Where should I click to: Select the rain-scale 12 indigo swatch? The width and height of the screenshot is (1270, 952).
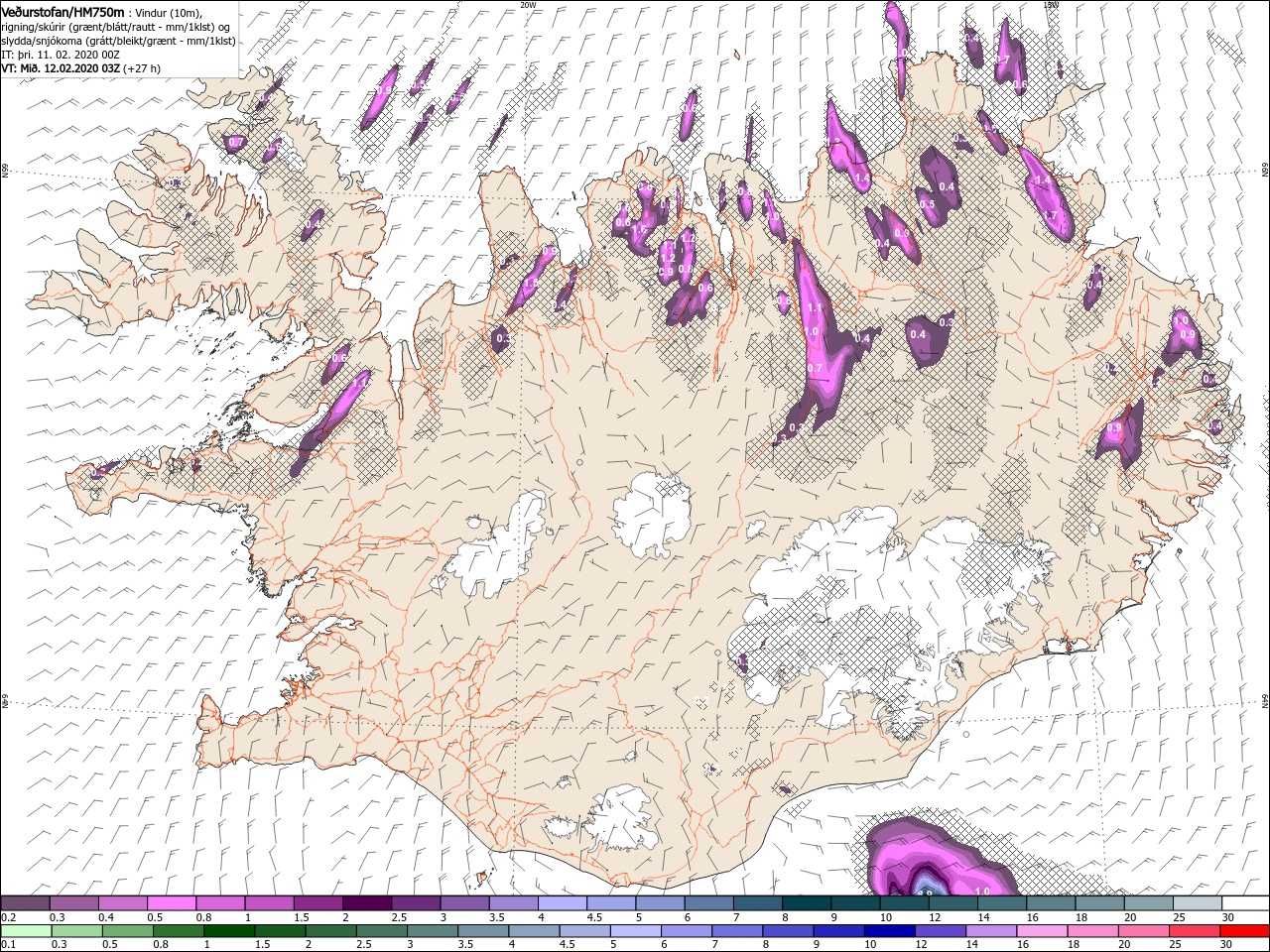tap(940, 930)
